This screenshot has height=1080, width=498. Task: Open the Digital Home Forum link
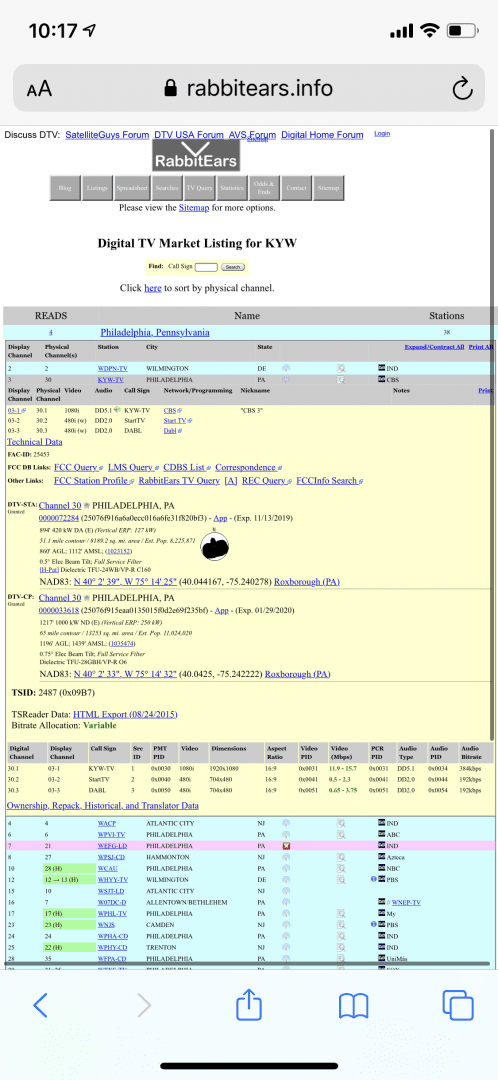click(x=322, y=135)
